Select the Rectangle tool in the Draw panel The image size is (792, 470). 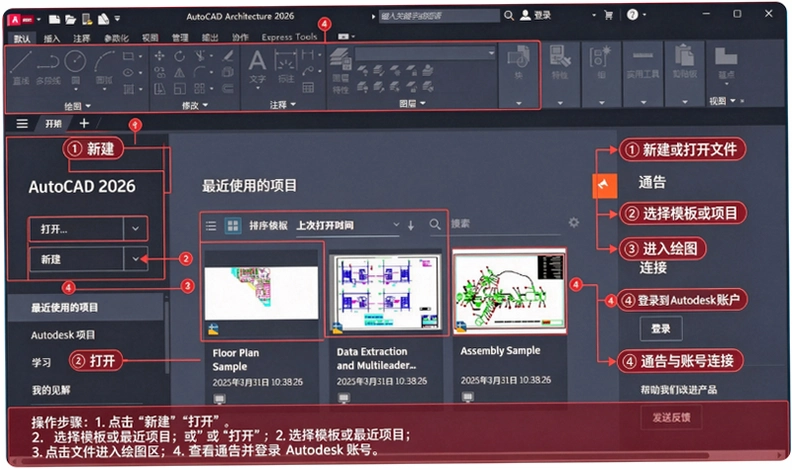[x=128, y=56]
